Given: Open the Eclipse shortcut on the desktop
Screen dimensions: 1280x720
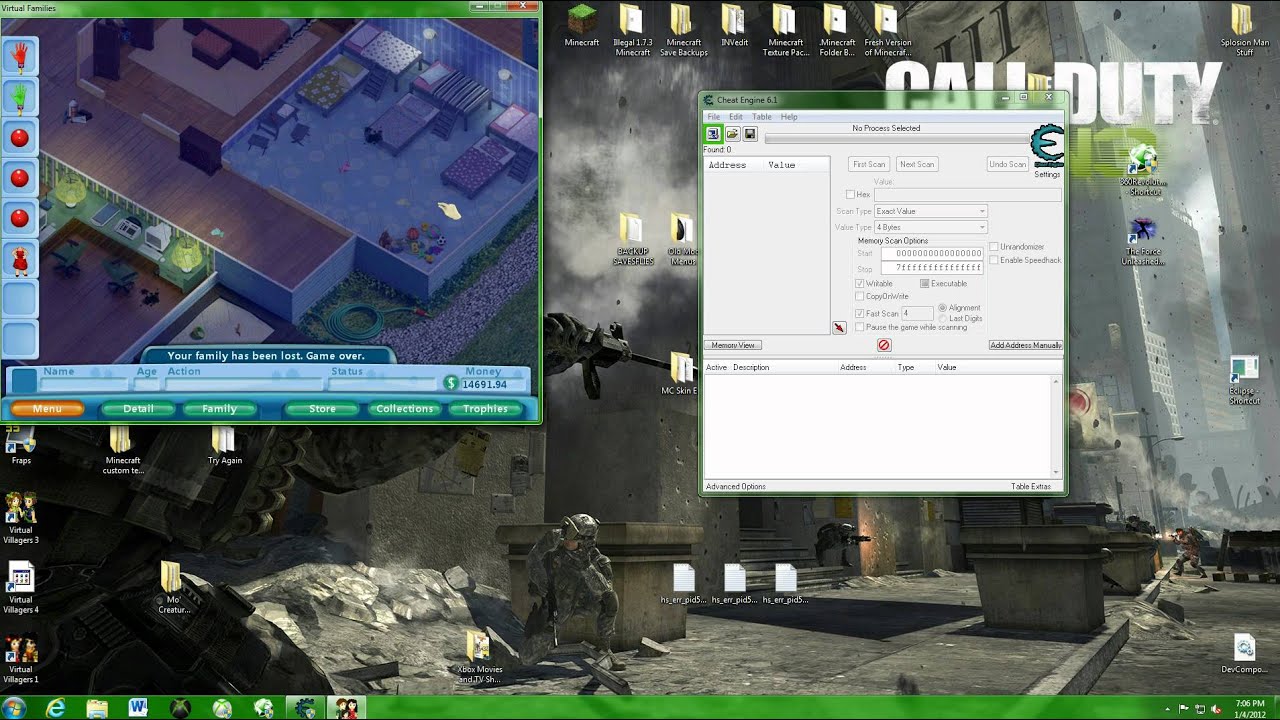Looking at the screenshot, I should 1244,381.
